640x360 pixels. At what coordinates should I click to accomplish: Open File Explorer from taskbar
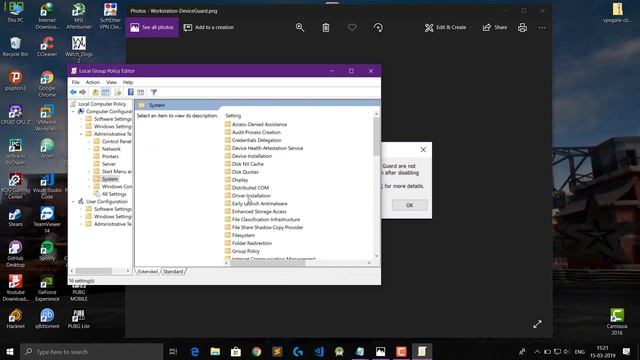pos(215,351)
